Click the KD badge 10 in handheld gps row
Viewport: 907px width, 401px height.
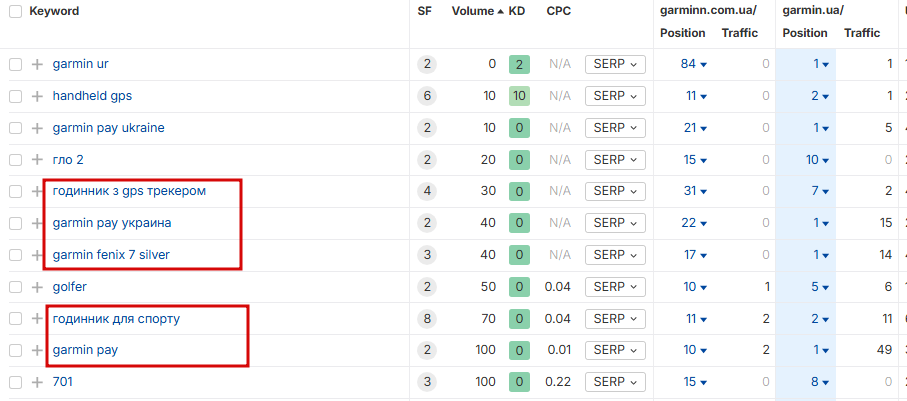(x=519, y=96)
